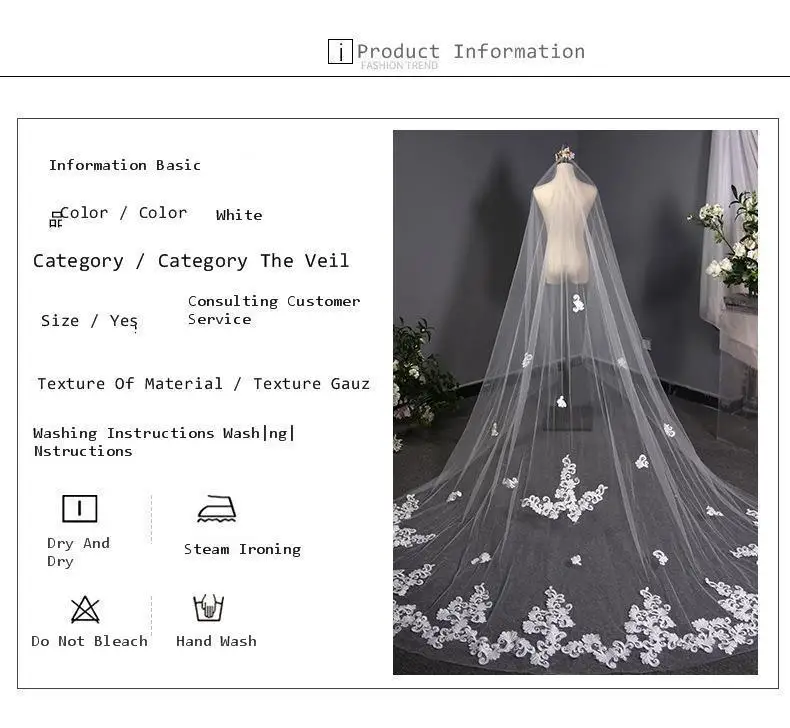Click the hand wash basin icon
790x728 pixels.
(x=209, y=608)
